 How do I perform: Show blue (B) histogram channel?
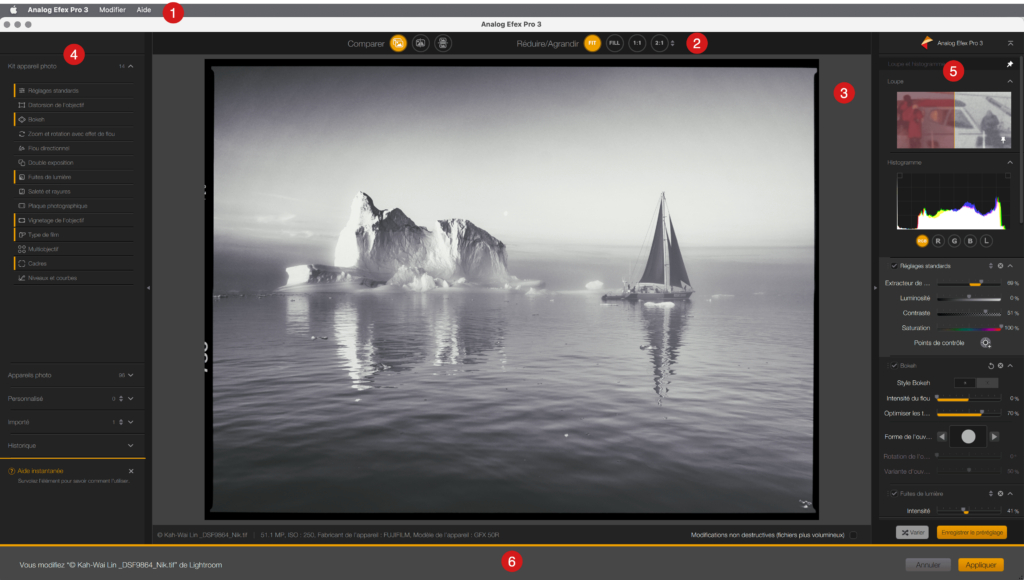[970, 241]
